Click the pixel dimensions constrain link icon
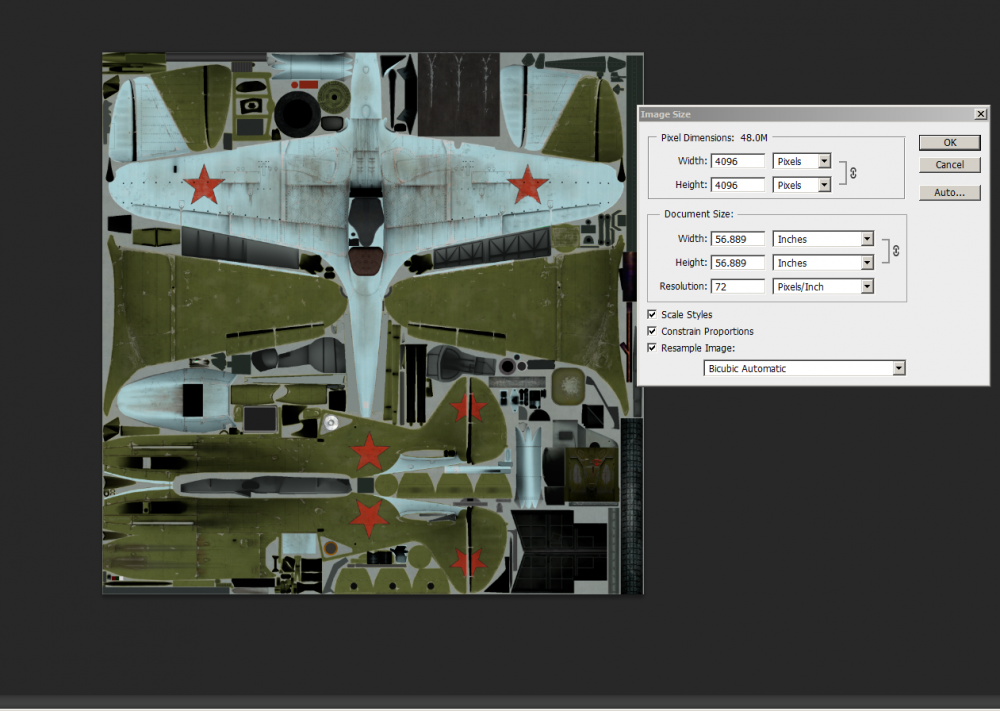The height and width of the screenshot is (711, 1000). (852, 173)
